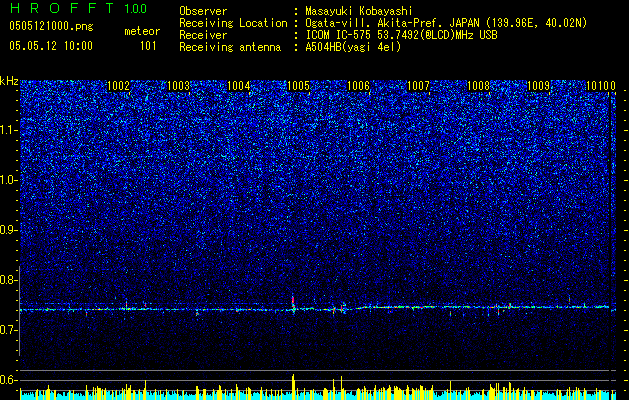Select the filename 0505121000.png
The image size is (629, 400).
(51, 27)
